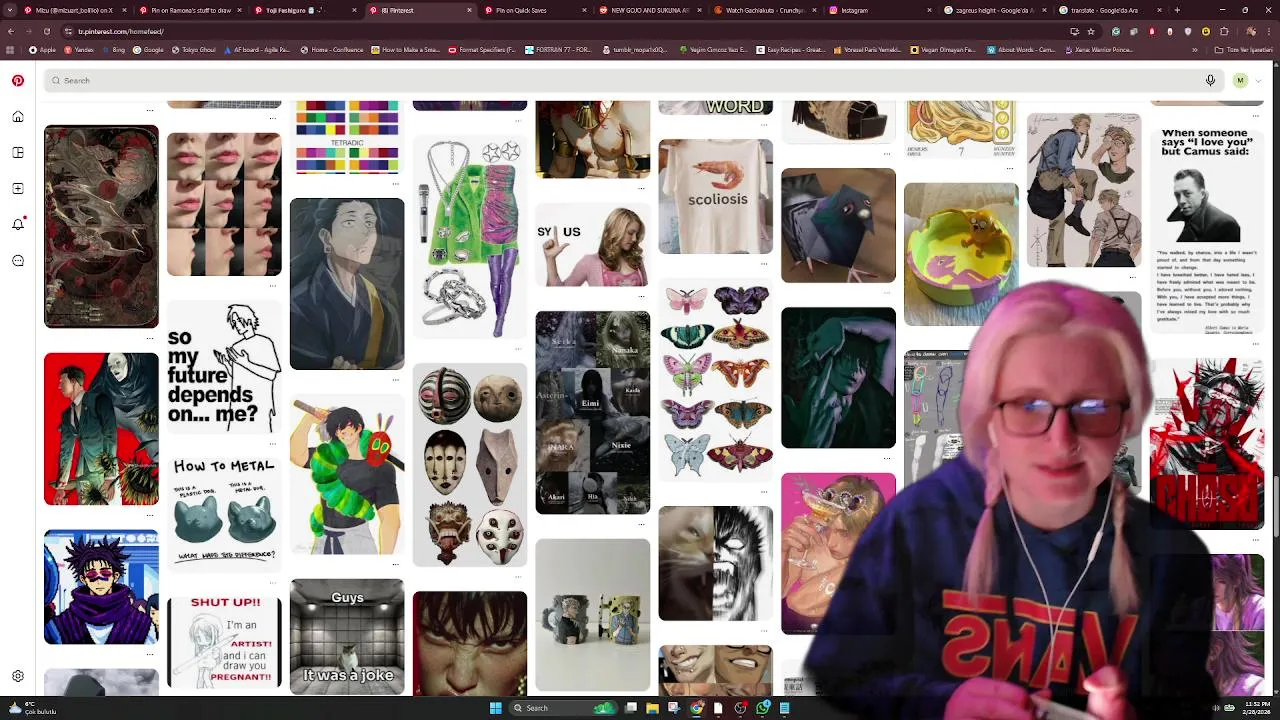Viewport: 1280px width, 720px height.
Task: Open Google Chrome from taskbar
Action: (x=696, y=708)
